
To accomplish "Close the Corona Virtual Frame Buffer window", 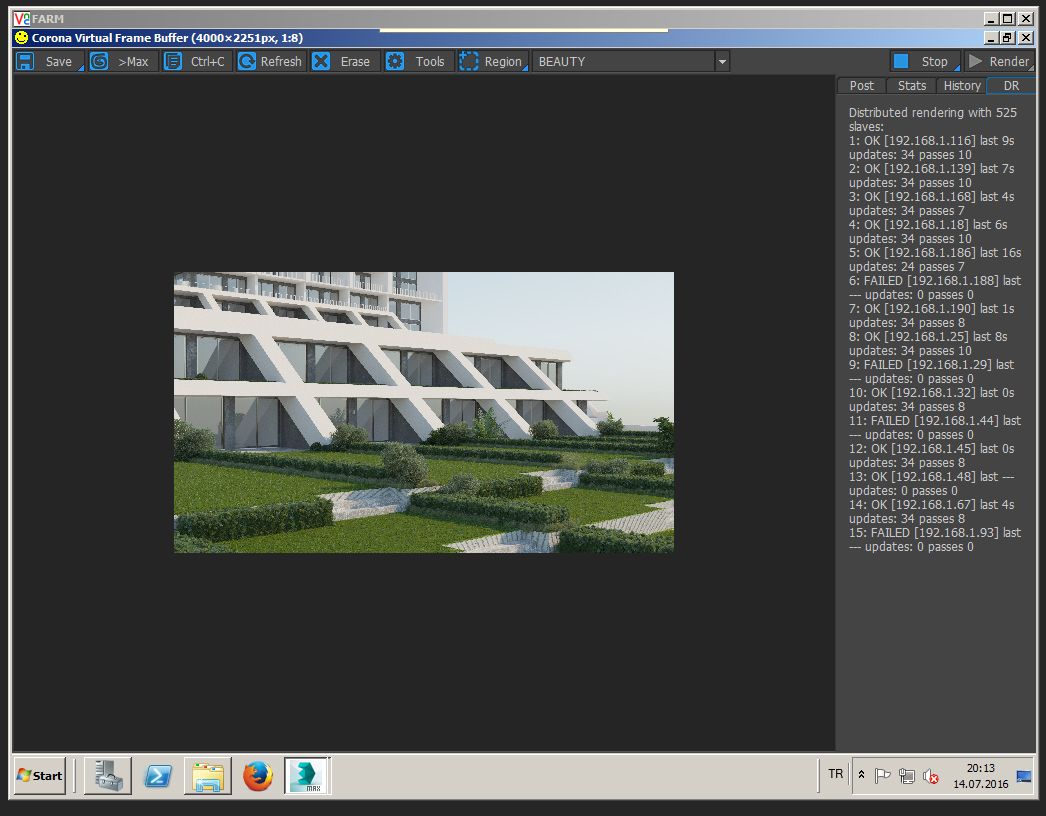I will [1026, 38].
